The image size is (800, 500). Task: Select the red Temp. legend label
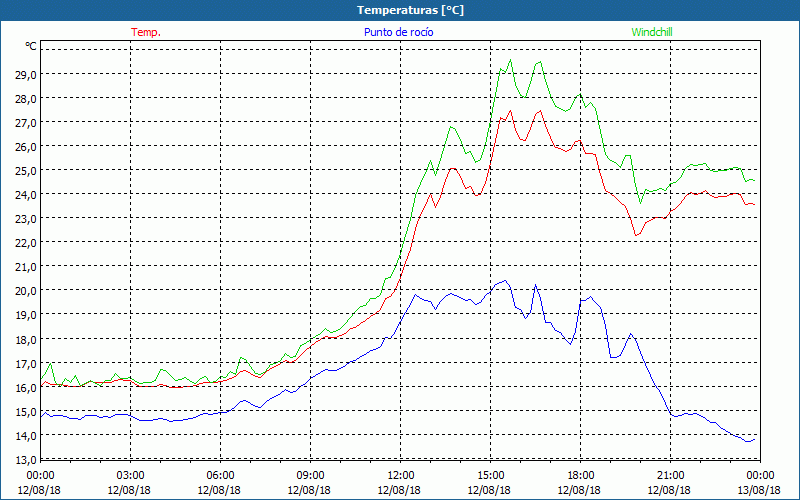(x=146, y=32)
